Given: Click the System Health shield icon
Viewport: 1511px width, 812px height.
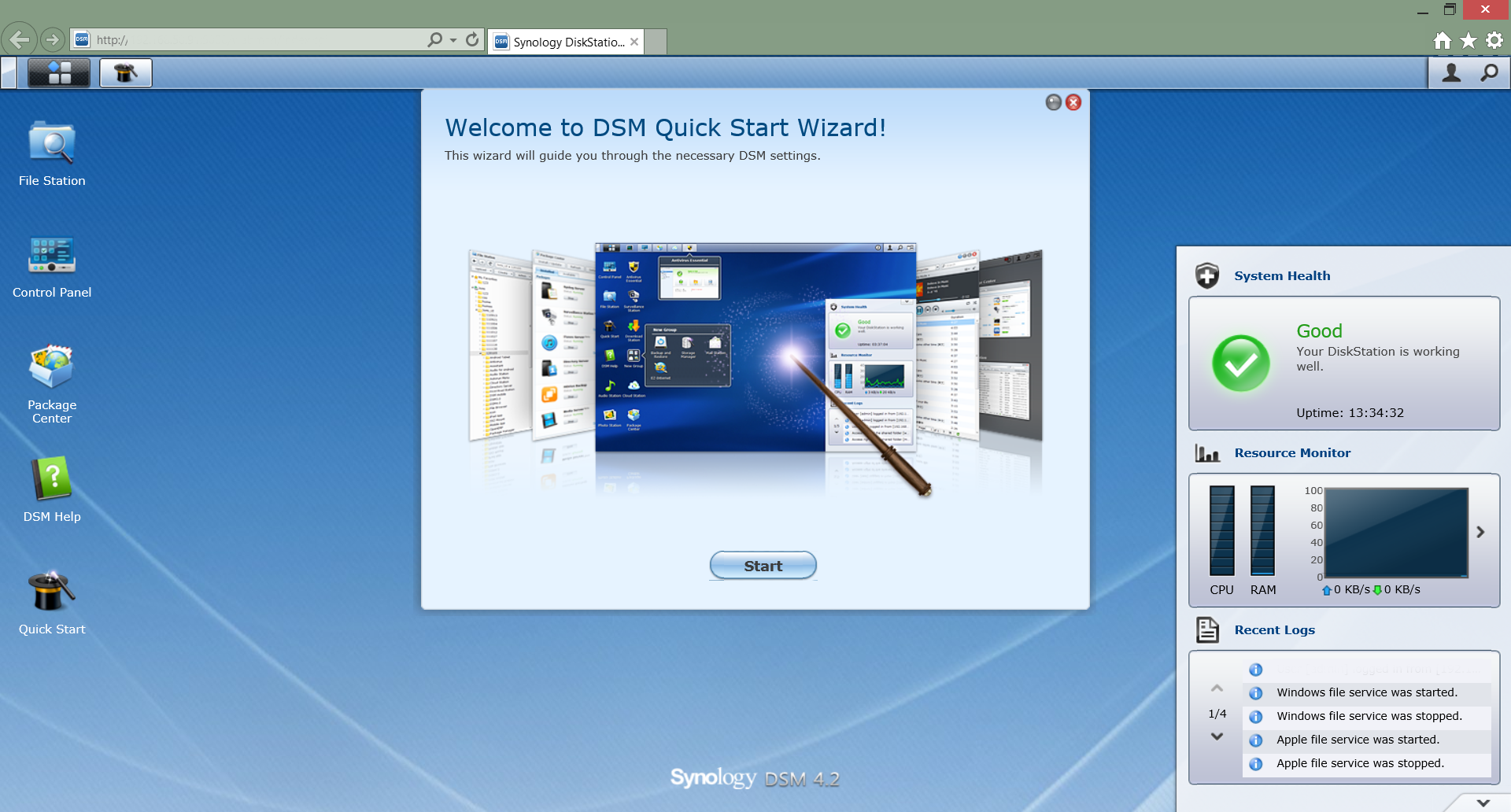Looking at the screenshot, I should pos(1207,275).
